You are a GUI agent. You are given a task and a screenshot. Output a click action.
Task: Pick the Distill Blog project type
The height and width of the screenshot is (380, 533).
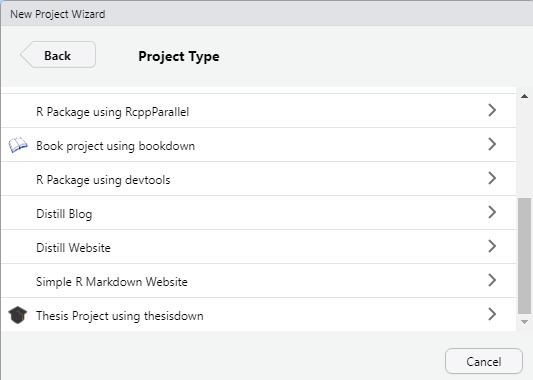258,213
